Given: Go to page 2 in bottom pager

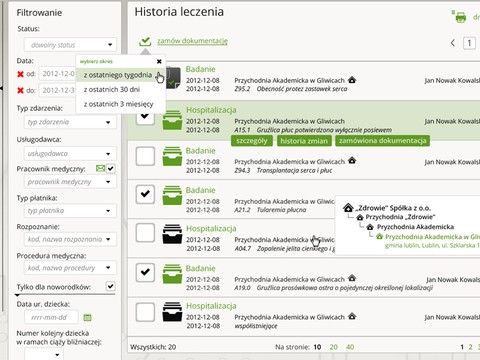Looking at the screenshot, I should pyautogui.click(x=470, y=347).
